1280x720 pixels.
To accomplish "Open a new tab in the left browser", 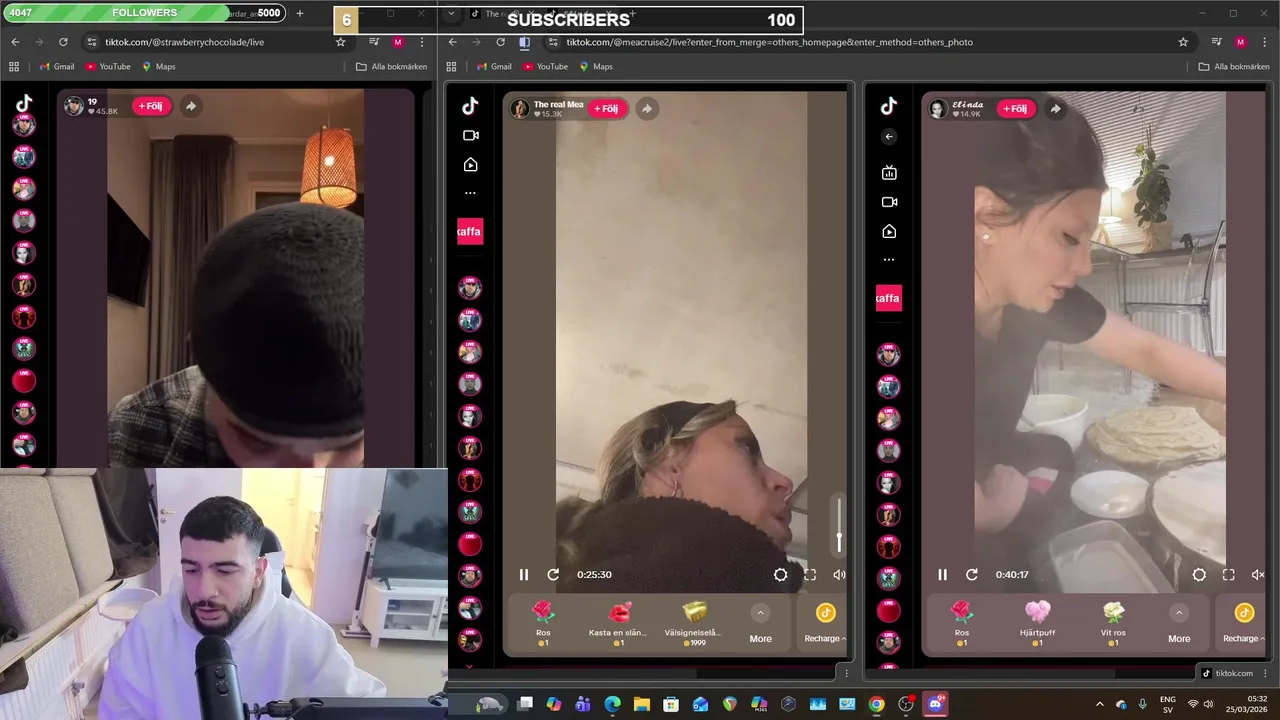I will (299, 13).
